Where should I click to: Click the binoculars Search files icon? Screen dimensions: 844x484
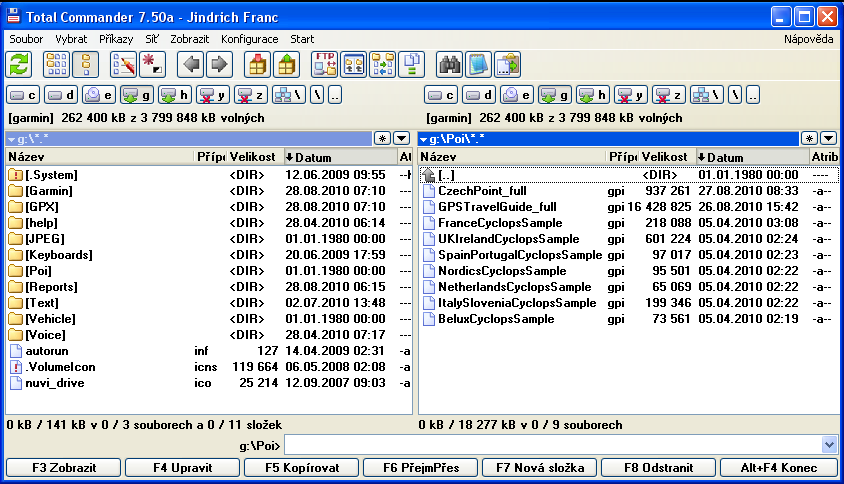pos(451,64)
